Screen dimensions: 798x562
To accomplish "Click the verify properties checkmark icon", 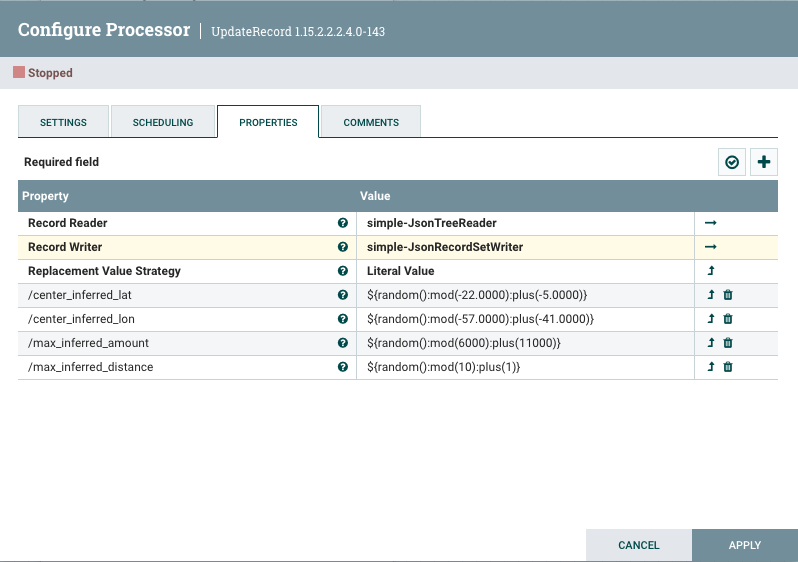I will [x=732, y=162].
